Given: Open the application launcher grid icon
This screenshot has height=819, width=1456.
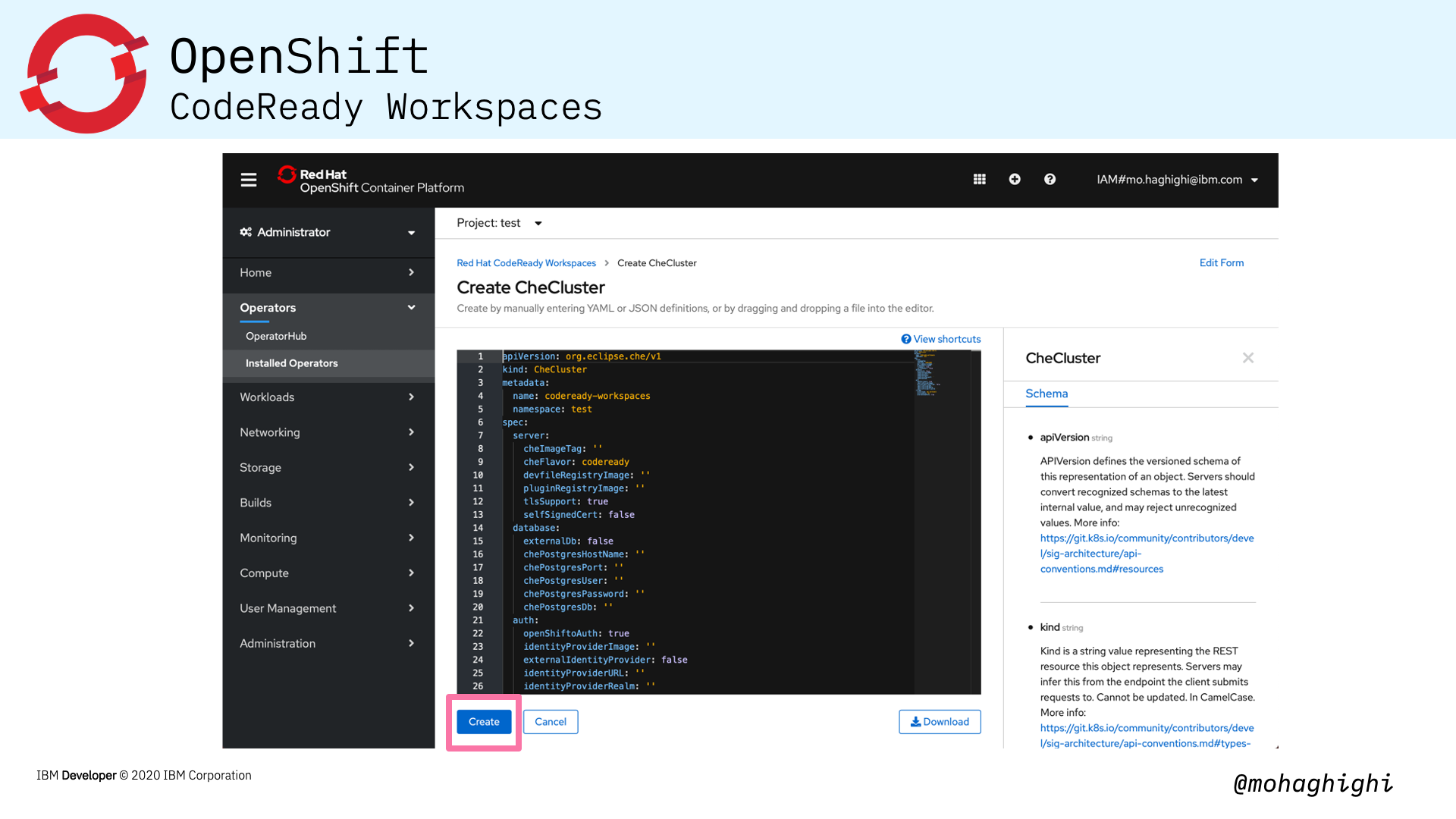Looking at the screenshot, I should 980,179.
